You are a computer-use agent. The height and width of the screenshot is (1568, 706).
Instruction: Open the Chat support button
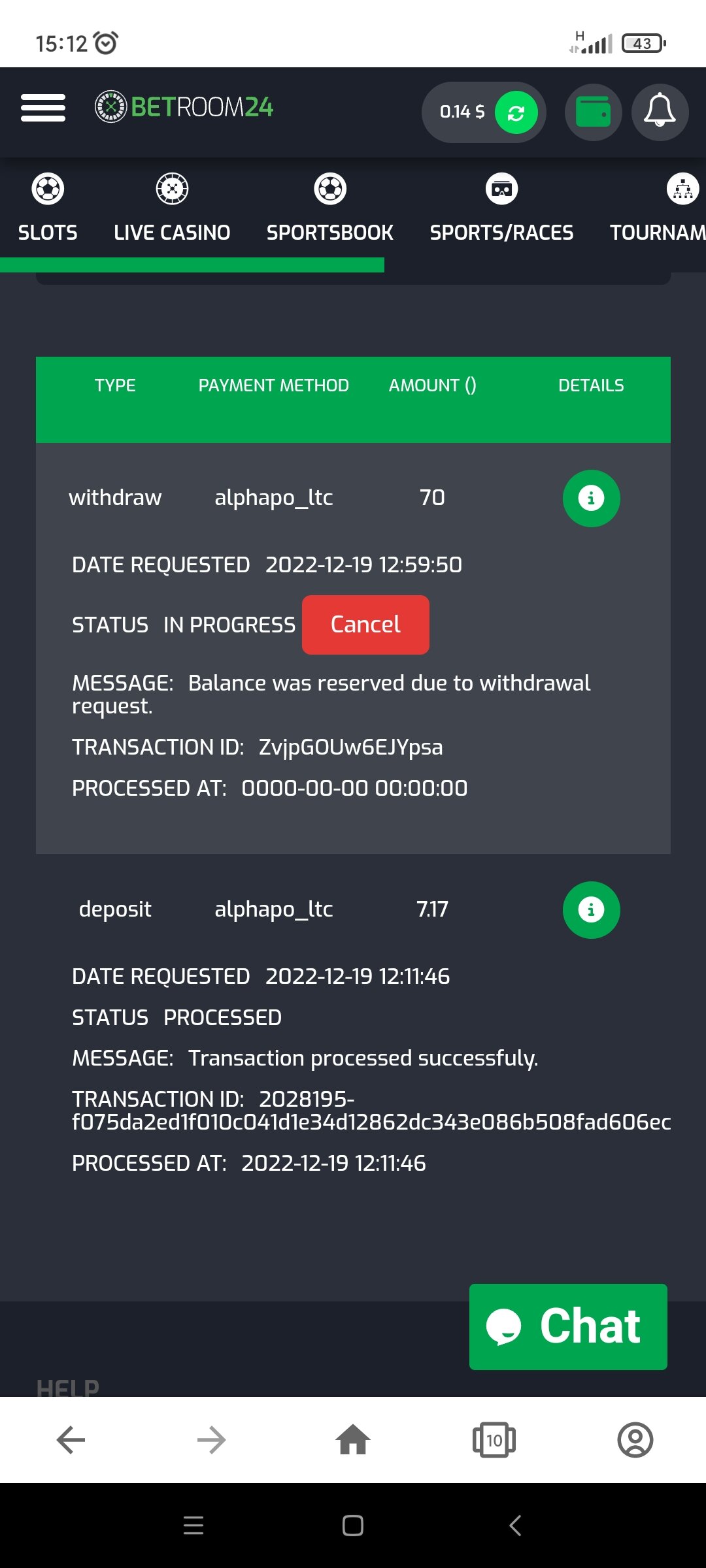pyautogui.click(x=568, y=1327)
